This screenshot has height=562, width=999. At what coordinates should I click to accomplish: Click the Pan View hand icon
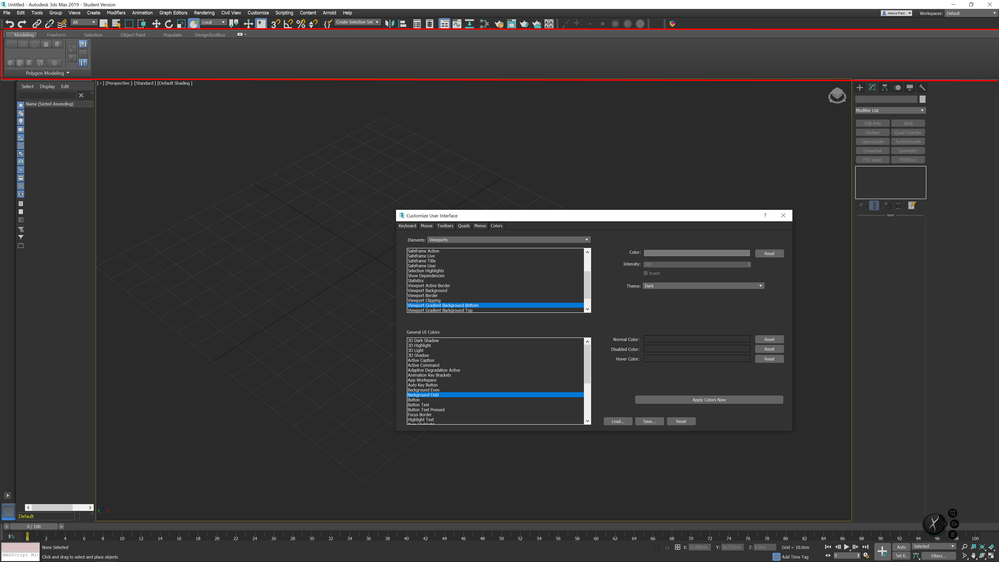point(974,556)
